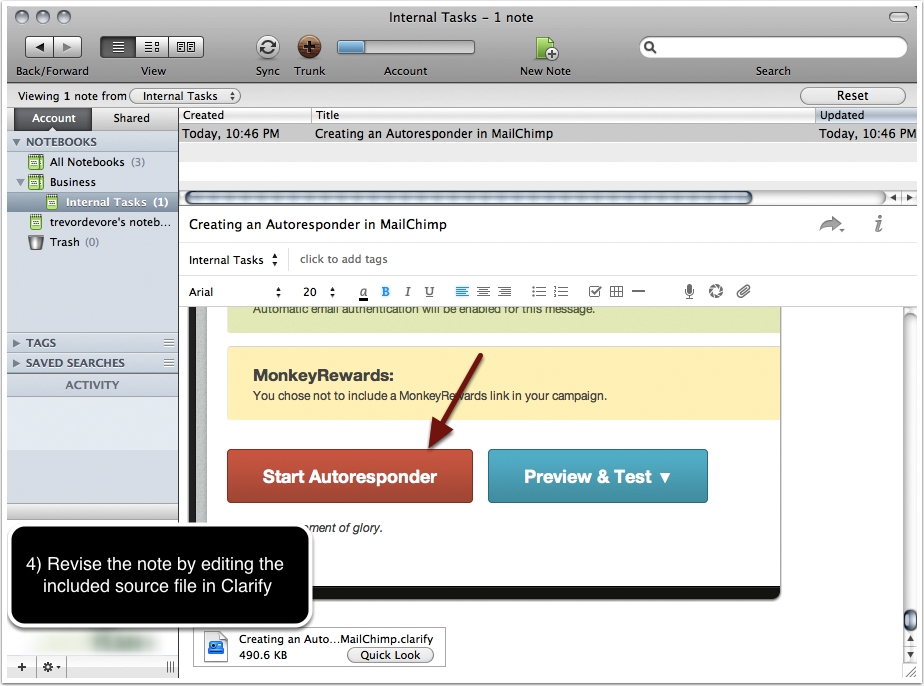Open the SAVED SEARCHES options handle

point(169,363)
